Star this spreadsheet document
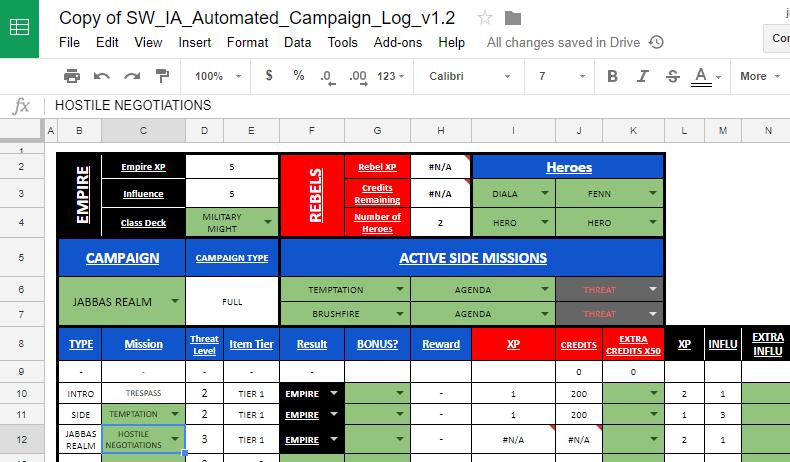 (485, 18)
